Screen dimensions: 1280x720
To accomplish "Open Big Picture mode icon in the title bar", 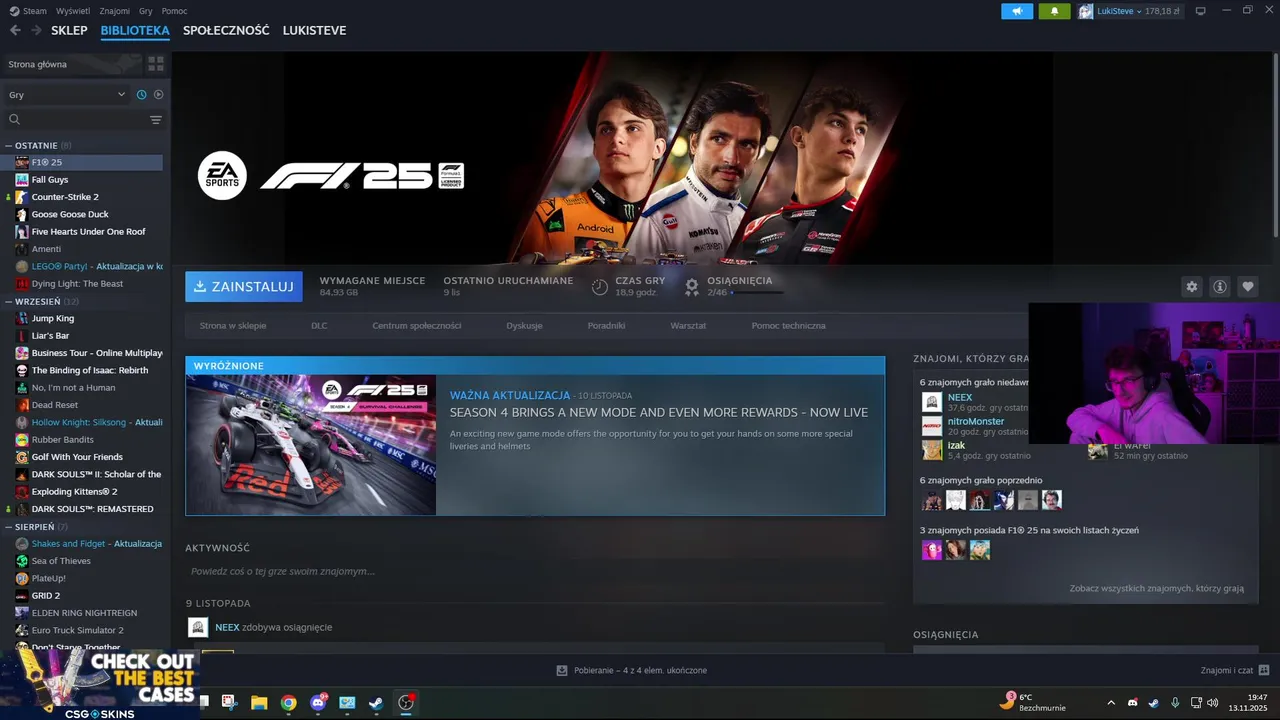I will [1200, 11].
